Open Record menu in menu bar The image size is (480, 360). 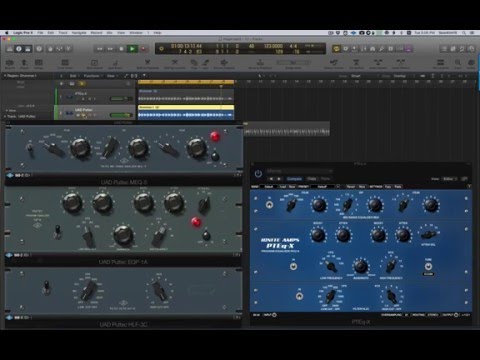[96, 33]
